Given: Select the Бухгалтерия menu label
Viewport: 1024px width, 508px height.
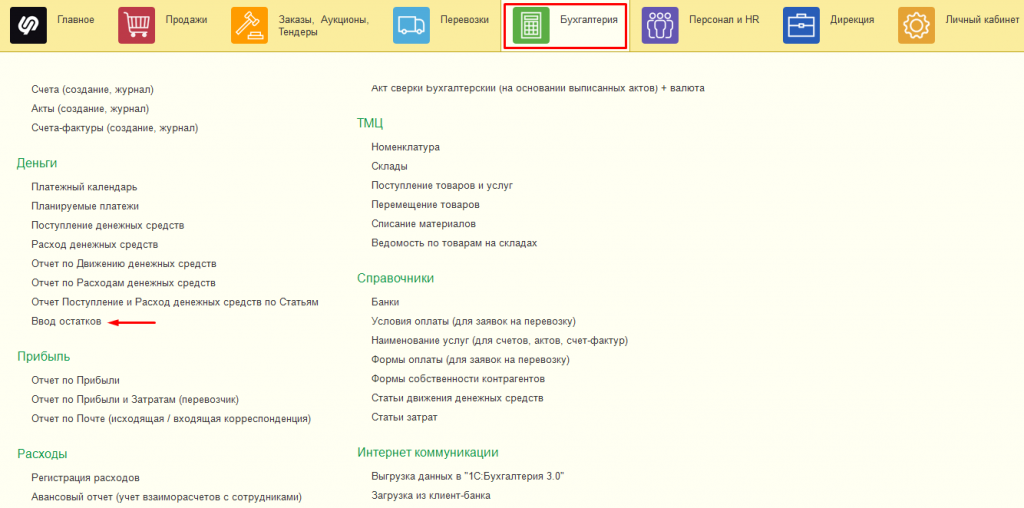Looking at the screenshot, I should (x=589, y=20).
